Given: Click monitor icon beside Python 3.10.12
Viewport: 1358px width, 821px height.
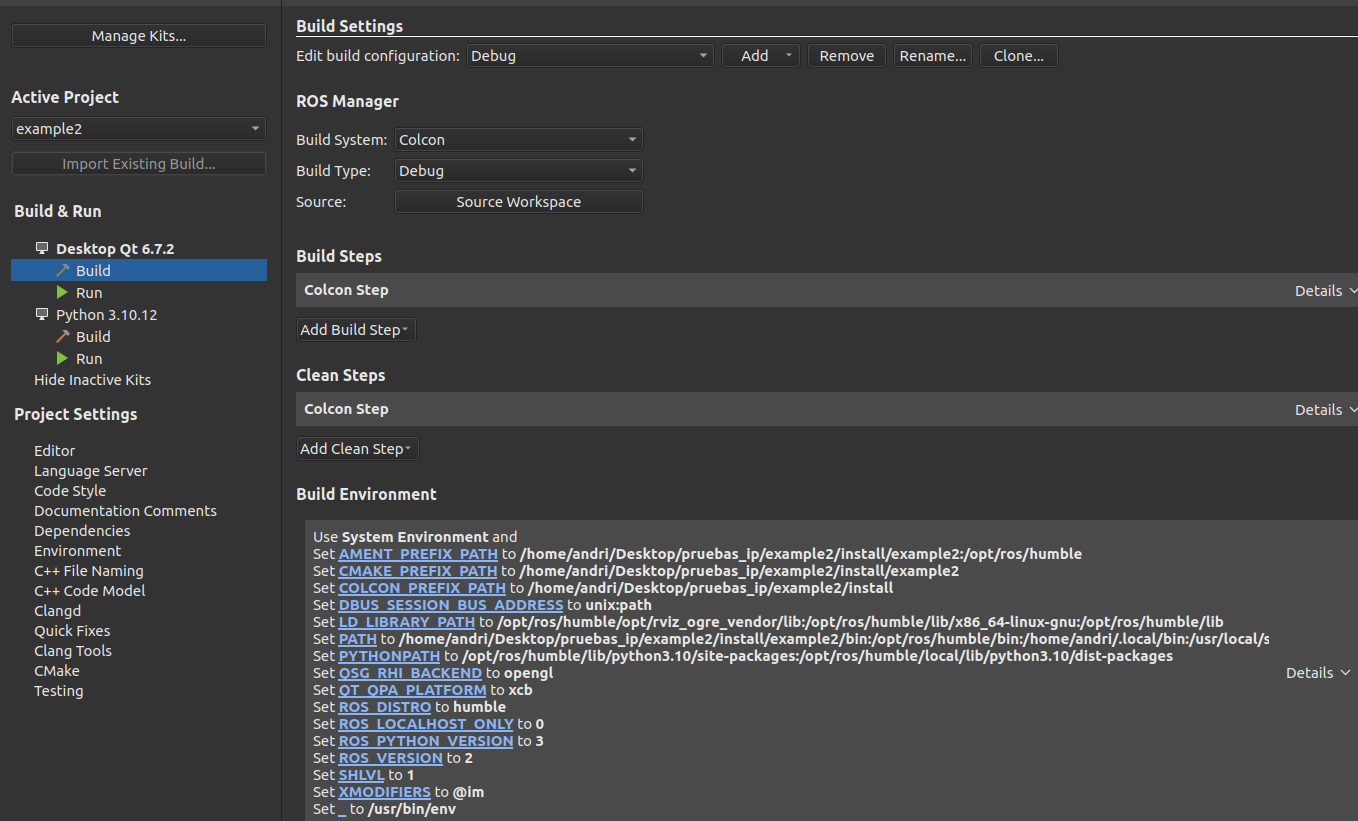Looking at the screenshot, I should (x=42, y=314).
